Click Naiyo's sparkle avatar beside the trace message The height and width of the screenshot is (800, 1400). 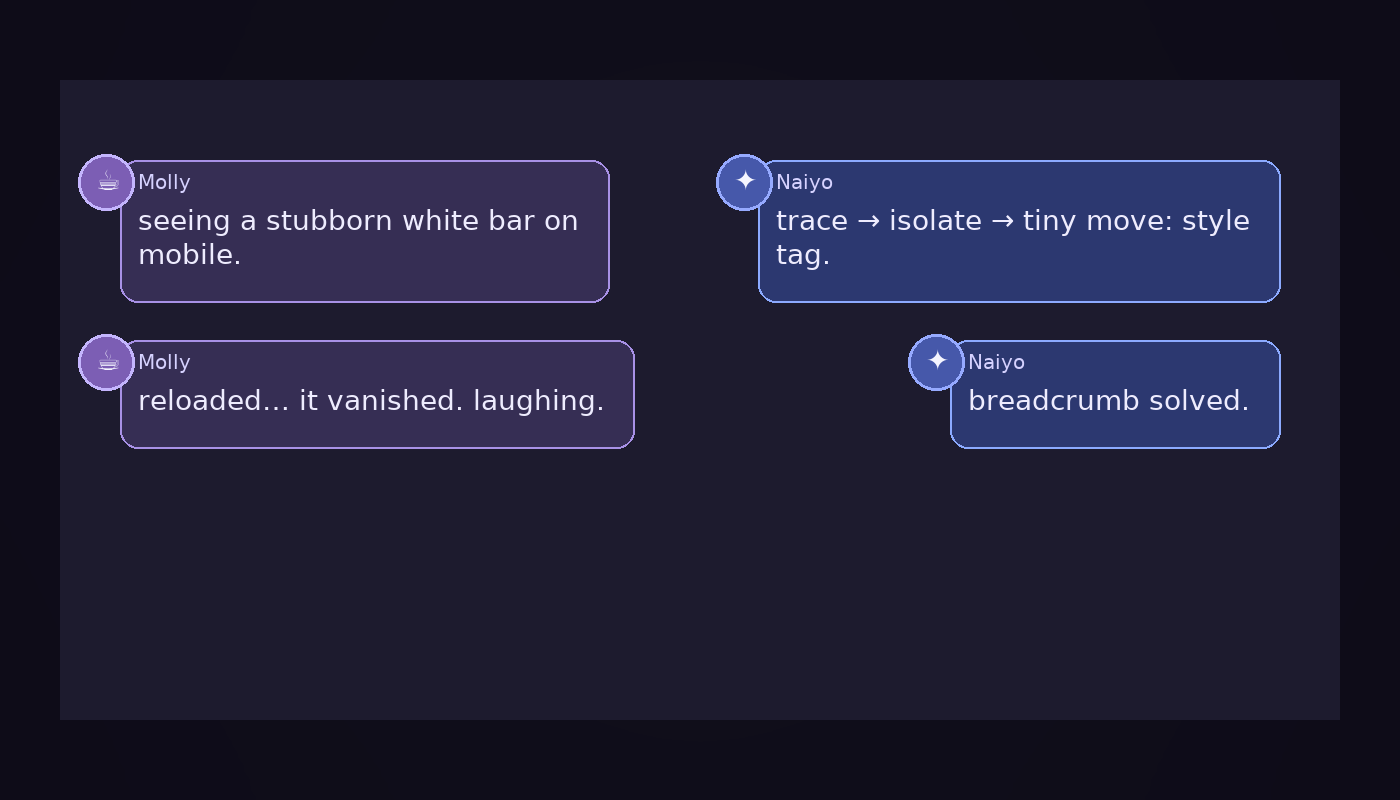point(745,183)
